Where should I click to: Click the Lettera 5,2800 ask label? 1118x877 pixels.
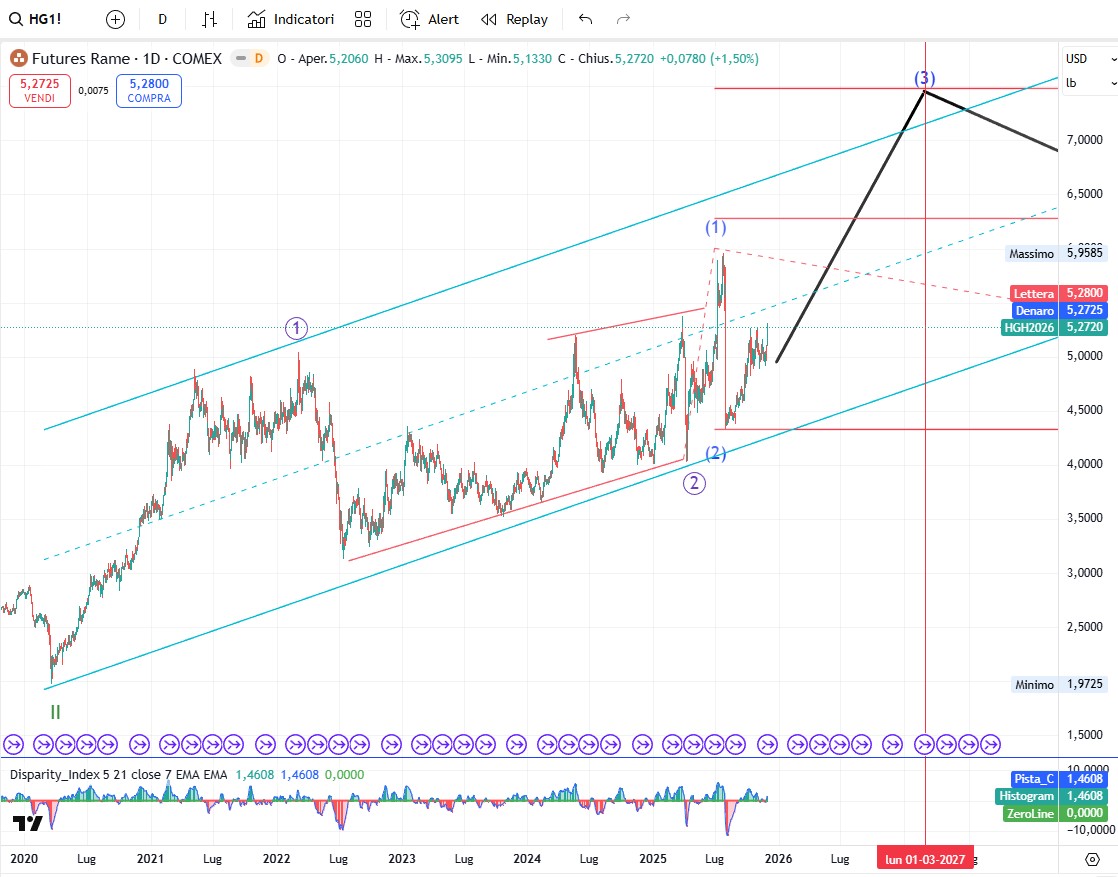coord(1059,293)
